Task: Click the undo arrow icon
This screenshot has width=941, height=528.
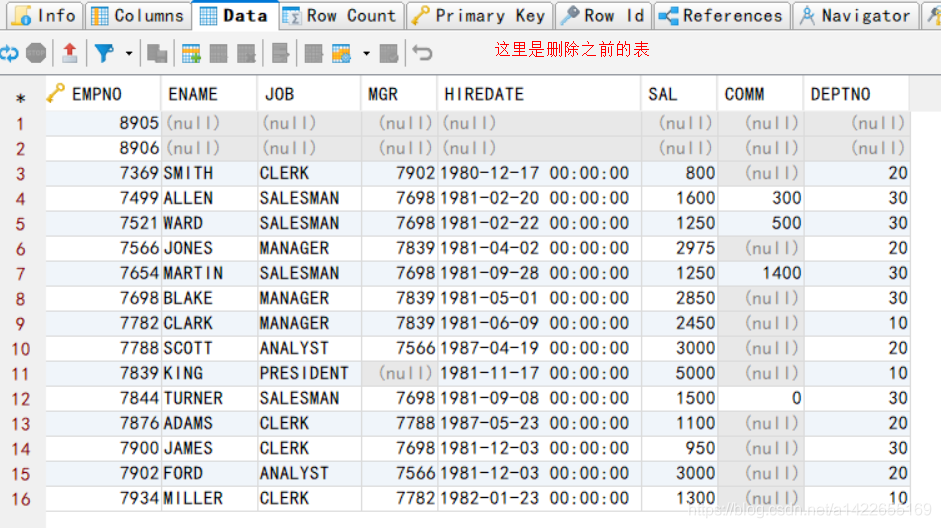Action: click(422, 53)
